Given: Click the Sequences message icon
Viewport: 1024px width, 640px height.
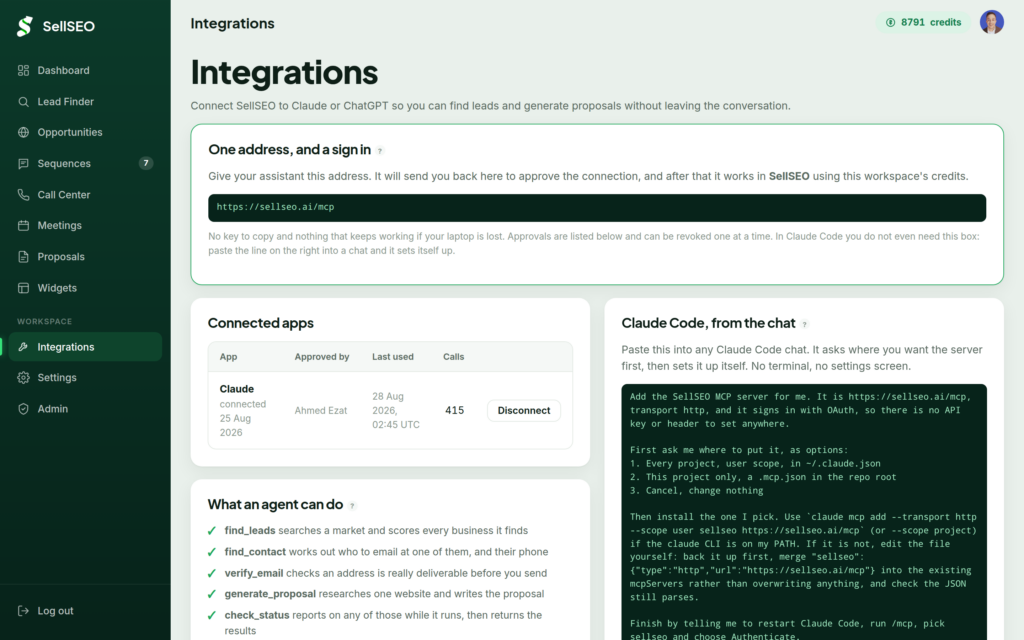Looking at the screenshot, I should point(24,164).
